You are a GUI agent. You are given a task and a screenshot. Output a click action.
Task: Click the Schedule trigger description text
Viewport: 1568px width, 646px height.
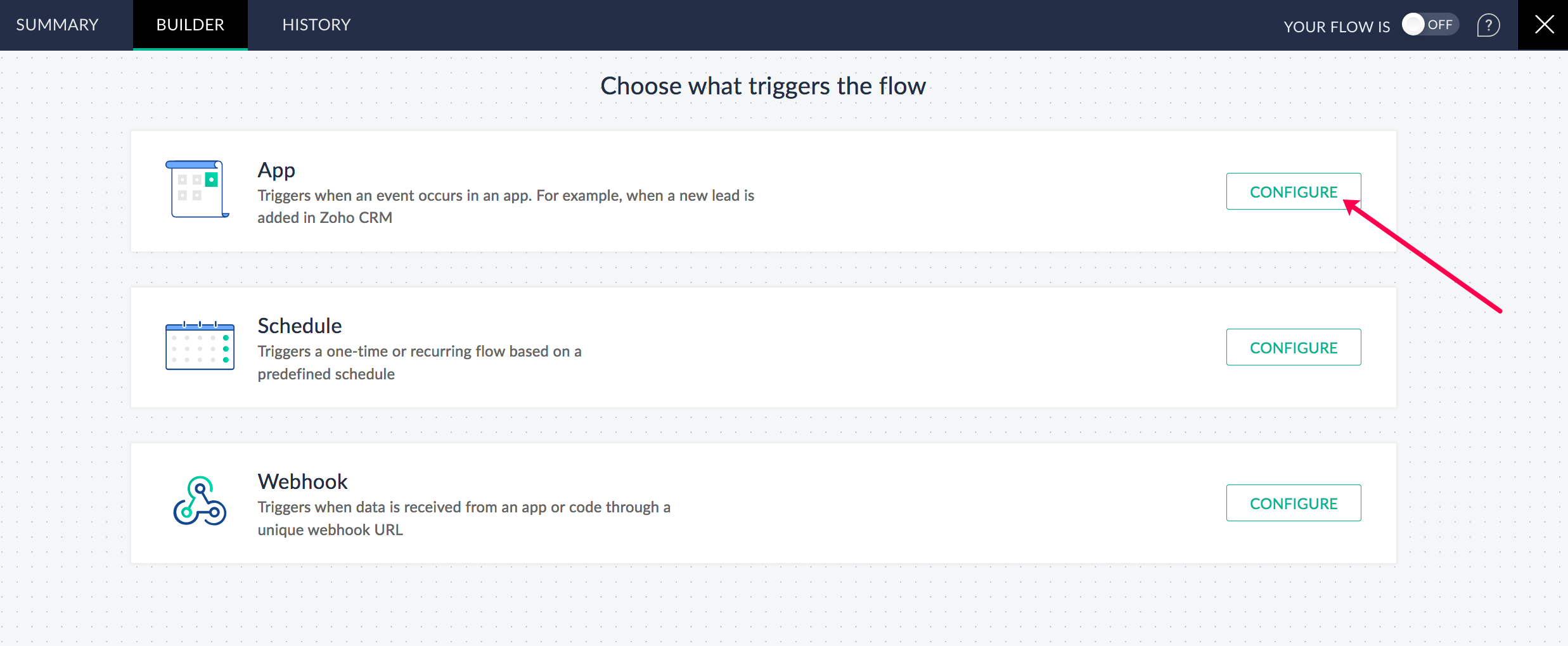419,362
